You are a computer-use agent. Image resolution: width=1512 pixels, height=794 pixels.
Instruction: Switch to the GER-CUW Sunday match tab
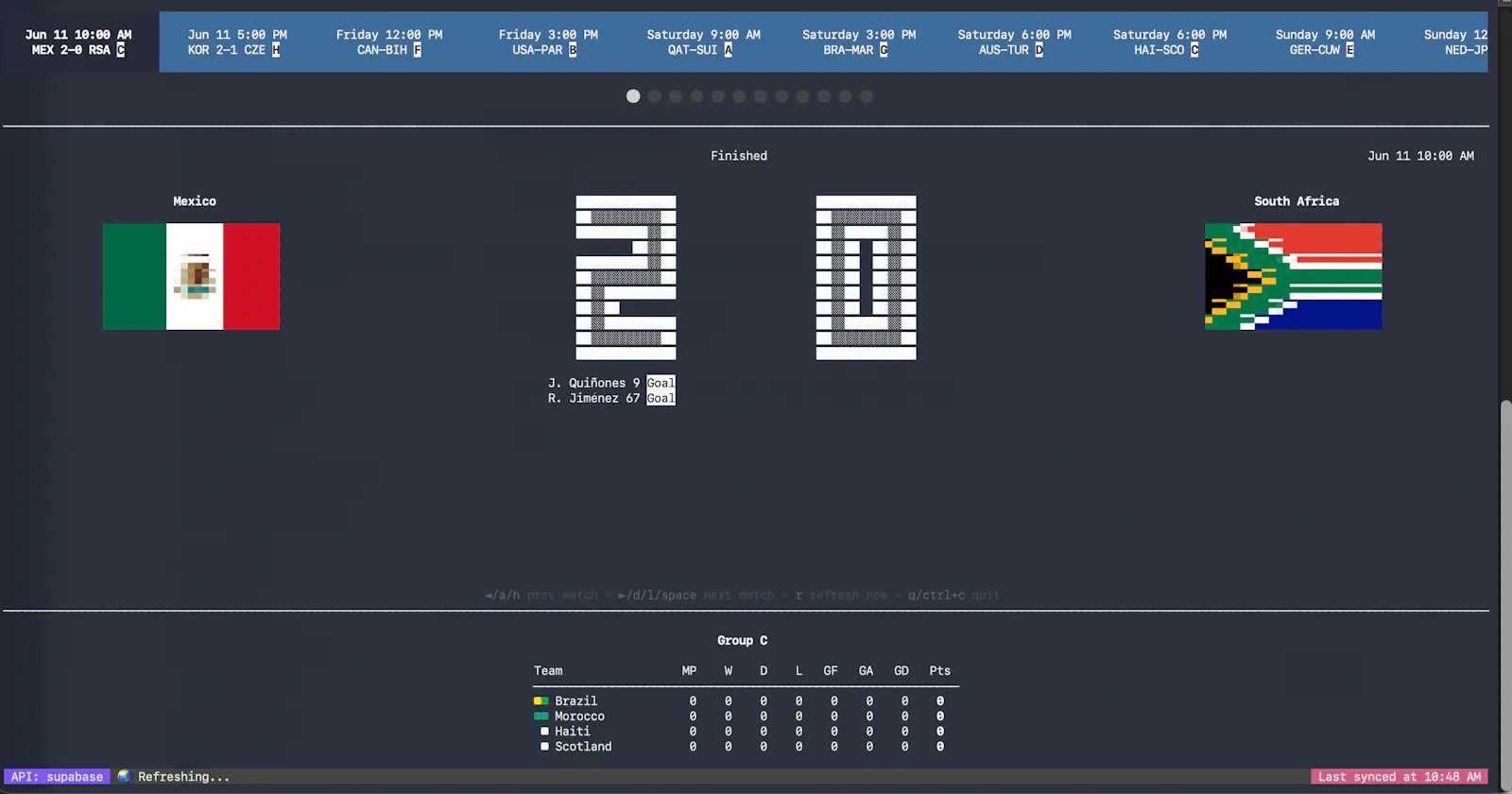[x=1325, y=42]
